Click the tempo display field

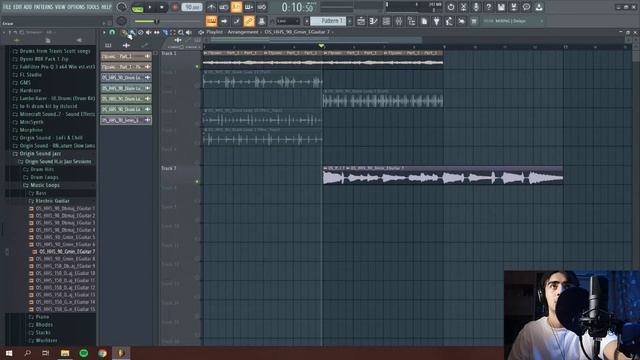tap(192, 7)
